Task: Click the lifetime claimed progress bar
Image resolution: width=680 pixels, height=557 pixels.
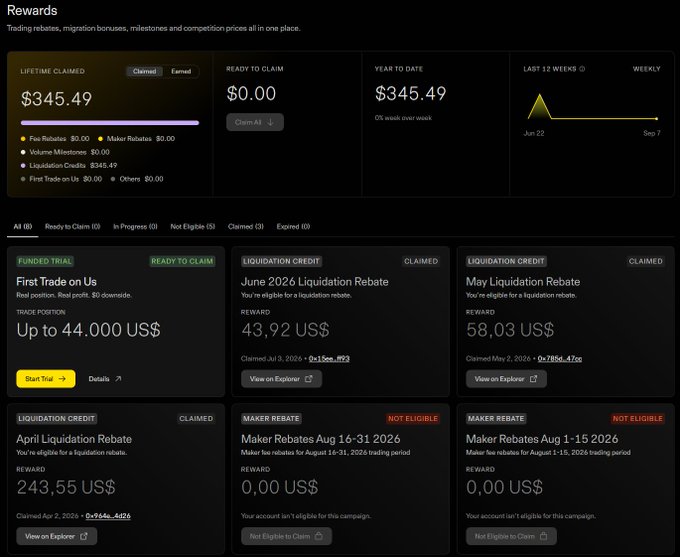Action: coord(110,123)
